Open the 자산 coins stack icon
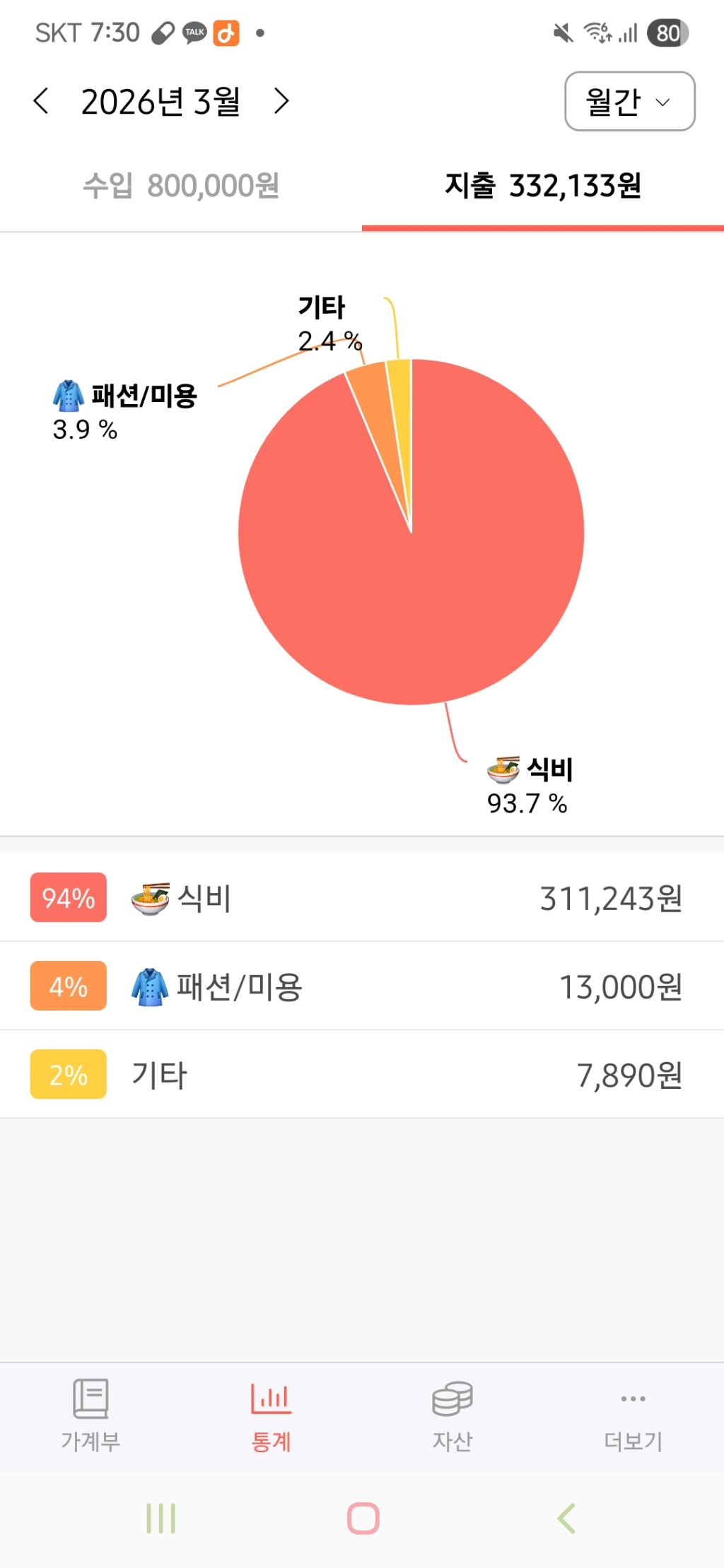The image size is (724, 1568). tap(452, 1398)
